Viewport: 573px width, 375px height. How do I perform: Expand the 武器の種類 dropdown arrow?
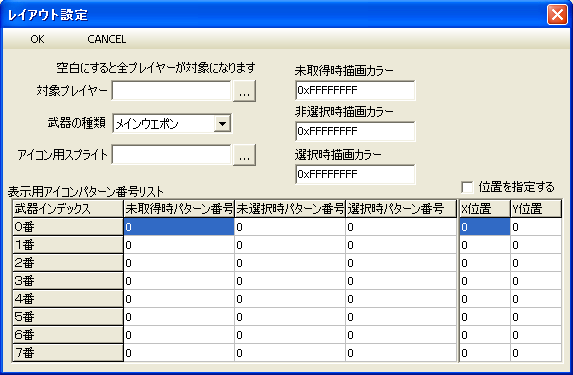coord(222,124)
